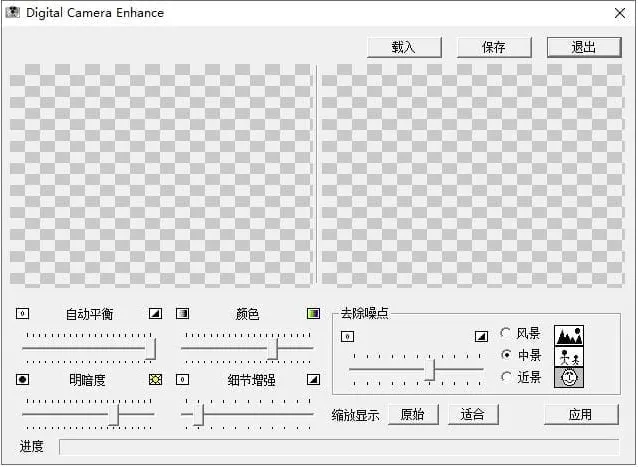
Task: Click the minimum icon left of 自动平衡
Action: click(x=23, y=314)
